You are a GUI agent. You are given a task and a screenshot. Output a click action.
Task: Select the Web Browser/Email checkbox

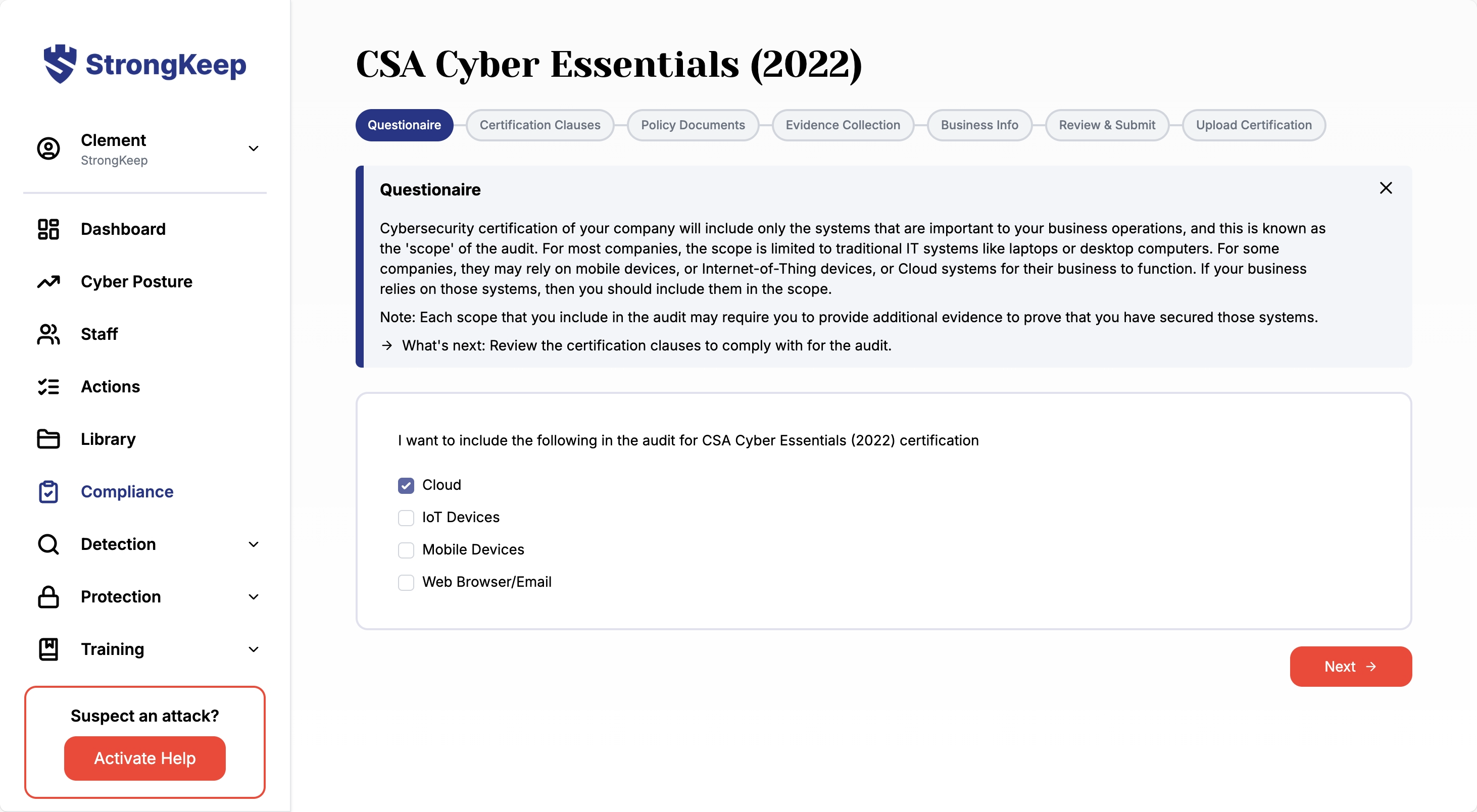coord(406,582)
